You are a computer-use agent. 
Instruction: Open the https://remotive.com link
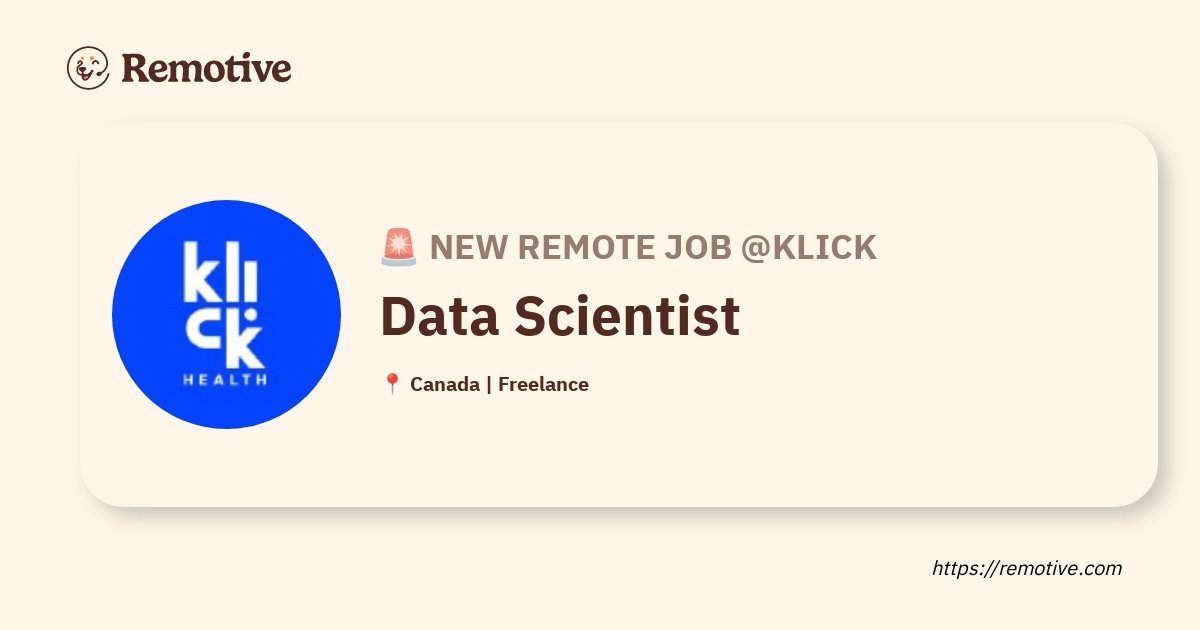(1027, 568)
